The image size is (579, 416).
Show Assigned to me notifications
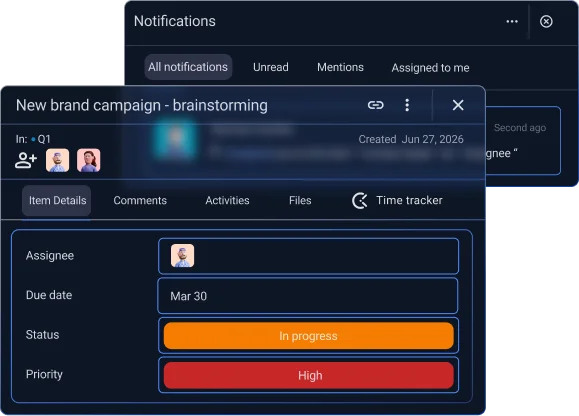[x=431, y=68]
